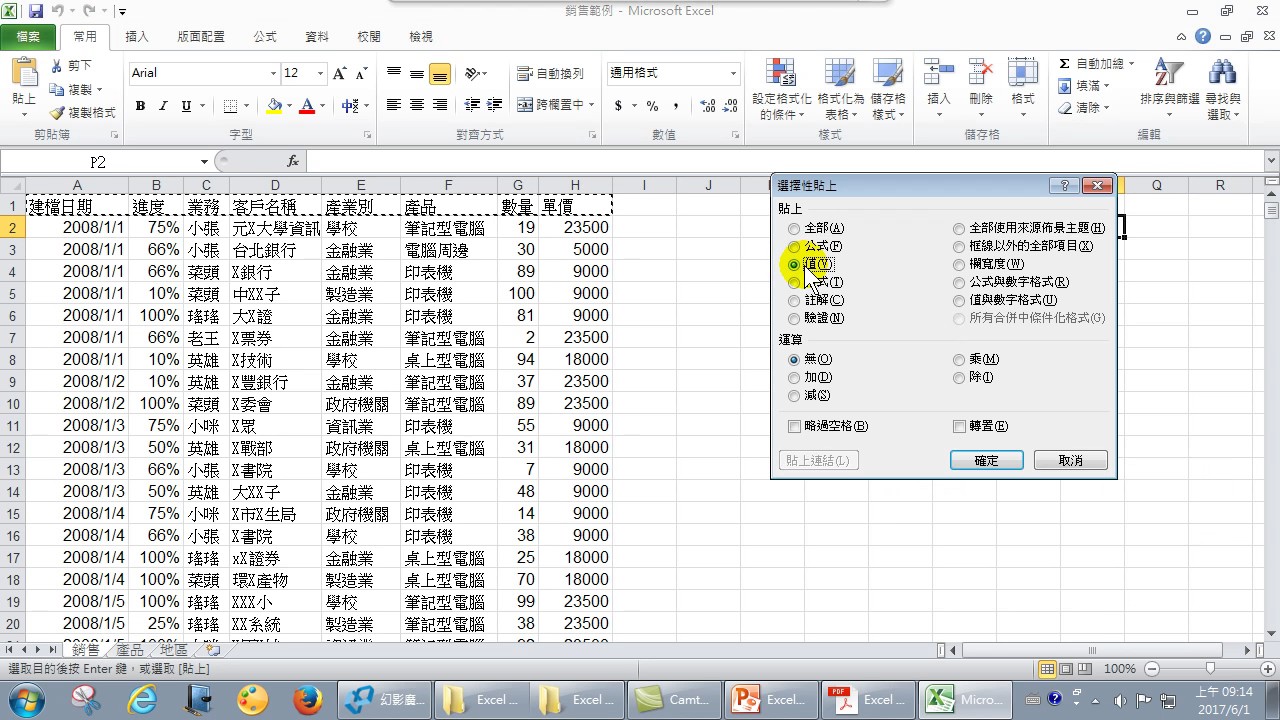Image resolution: width=1280 pixels, height=720 pixels.
Task: Center cell text horizontally
Action: pyautogui.click(x=416, y=105)
